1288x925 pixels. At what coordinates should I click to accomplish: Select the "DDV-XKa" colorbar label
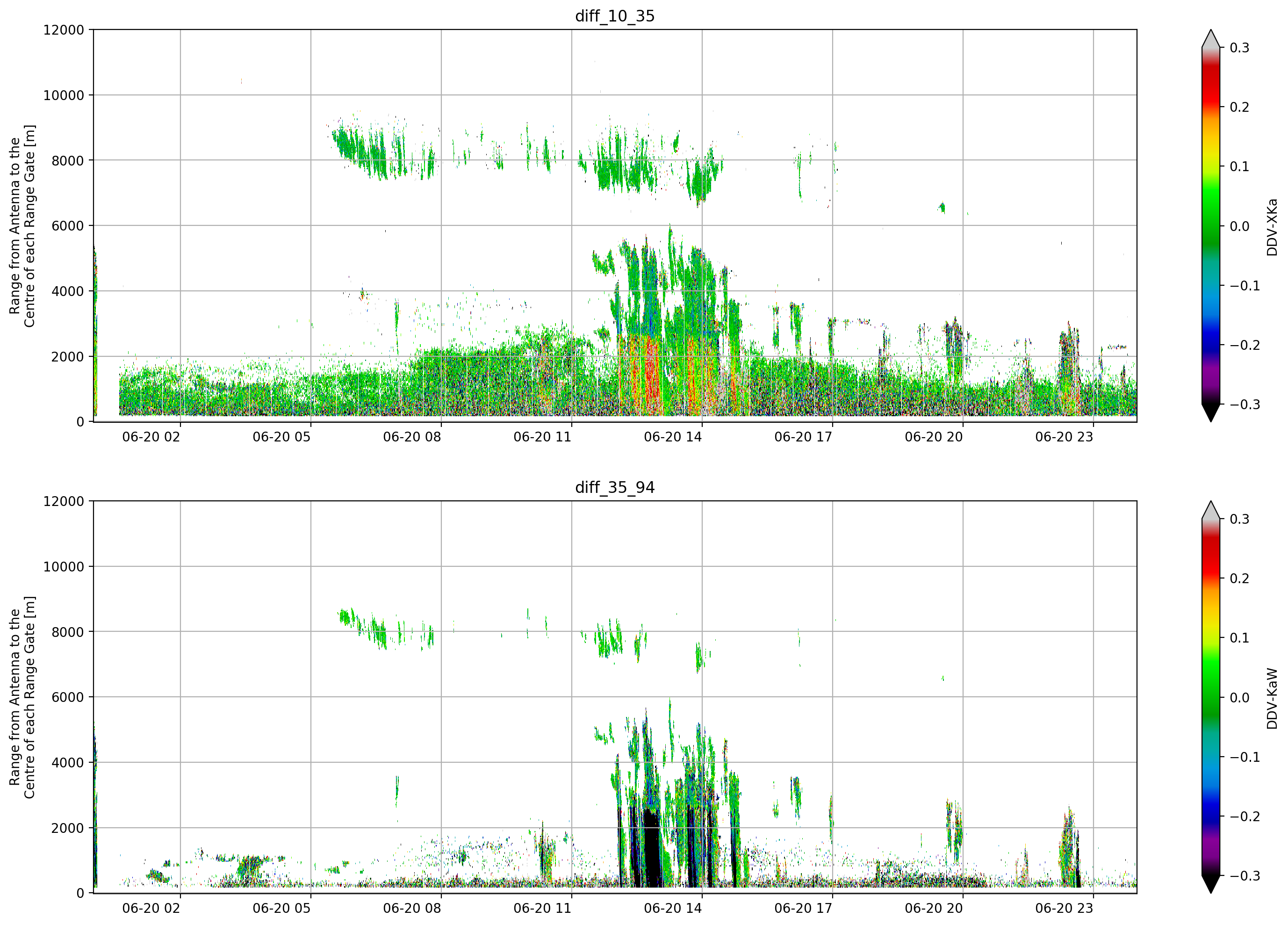click(1272, 227)
